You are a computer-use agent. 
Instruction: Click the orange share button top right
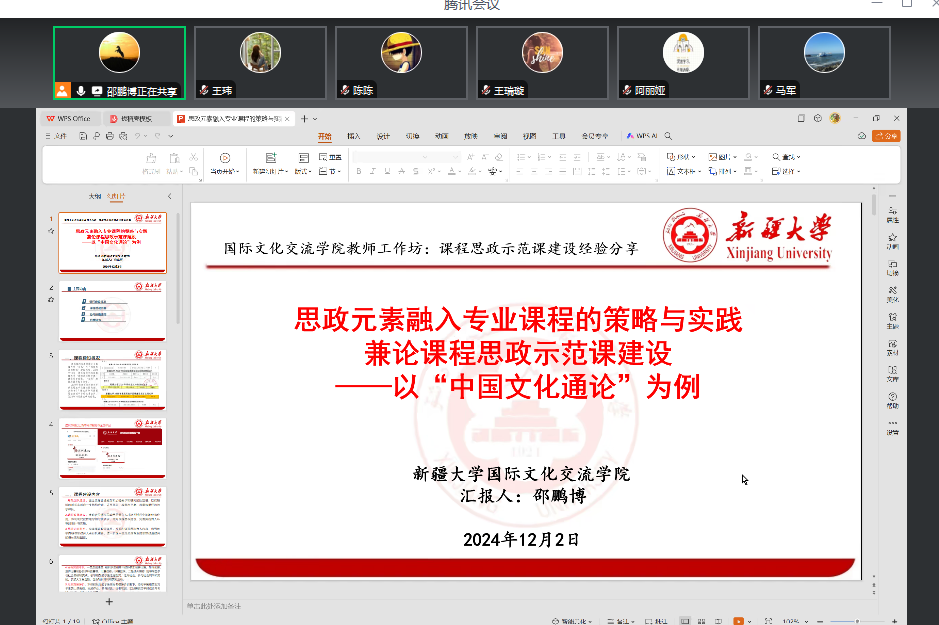click(886, 136)
